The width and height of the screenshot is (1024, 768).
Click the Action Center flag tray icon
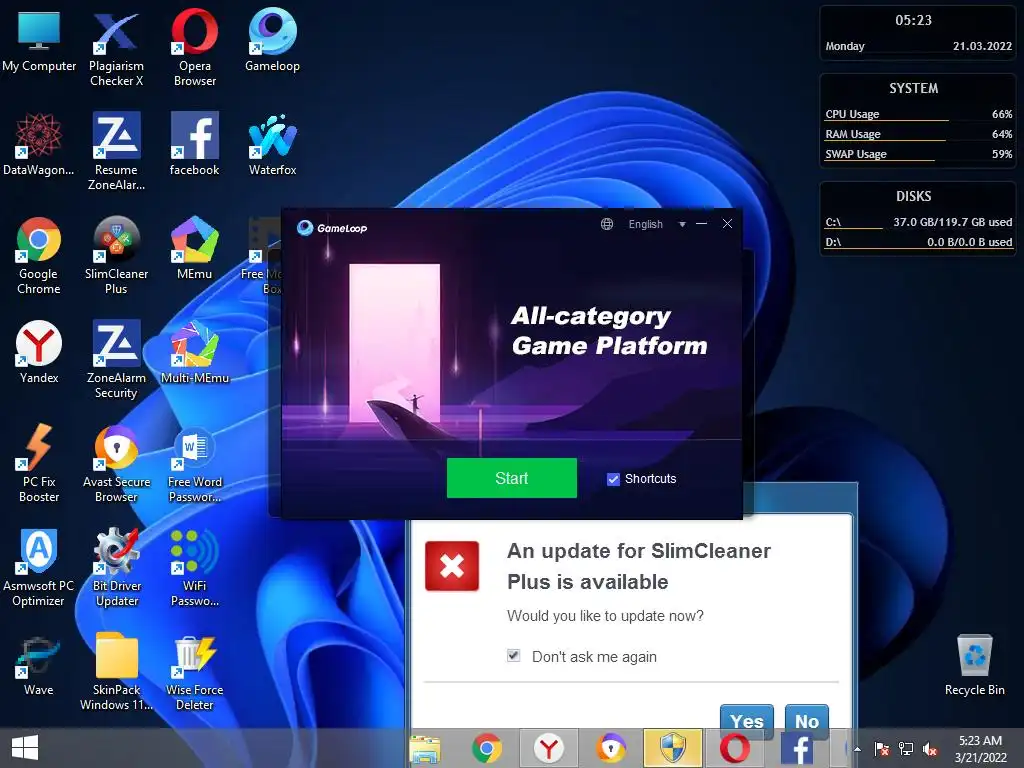[881, 749]
